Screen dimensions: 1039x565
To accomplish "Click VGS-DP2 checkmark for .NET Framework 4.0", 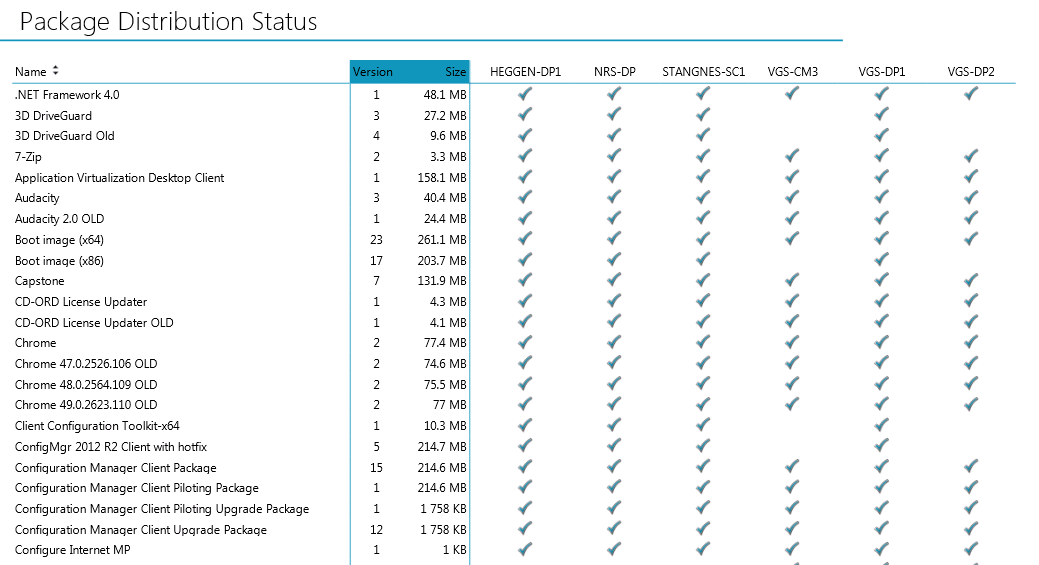I will 971,94.
